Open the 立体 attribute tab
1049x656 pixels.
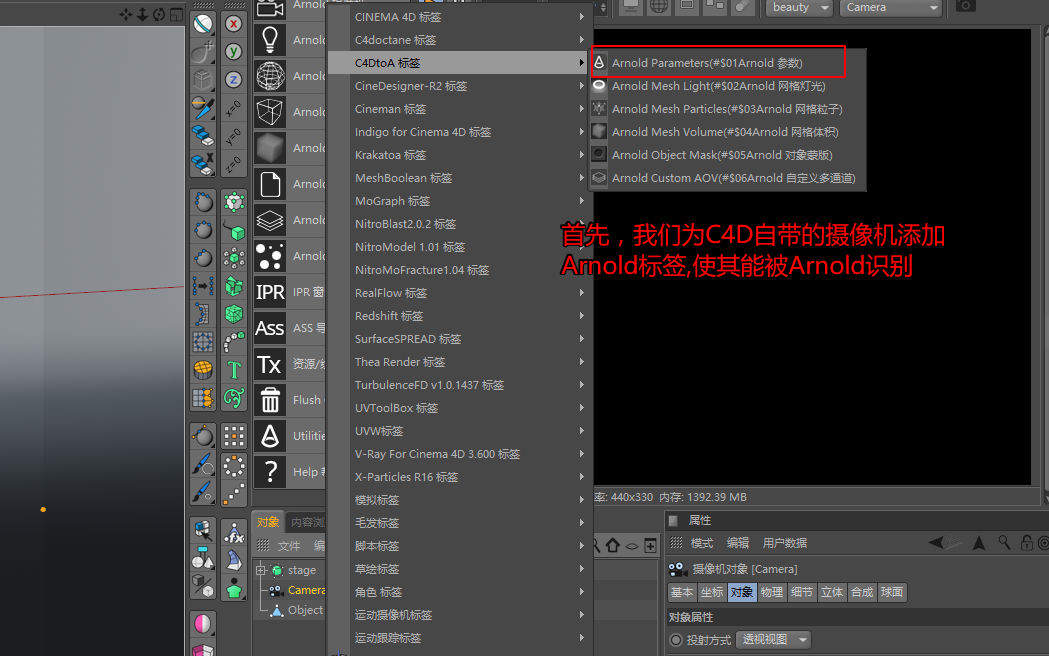click(832, 592)
